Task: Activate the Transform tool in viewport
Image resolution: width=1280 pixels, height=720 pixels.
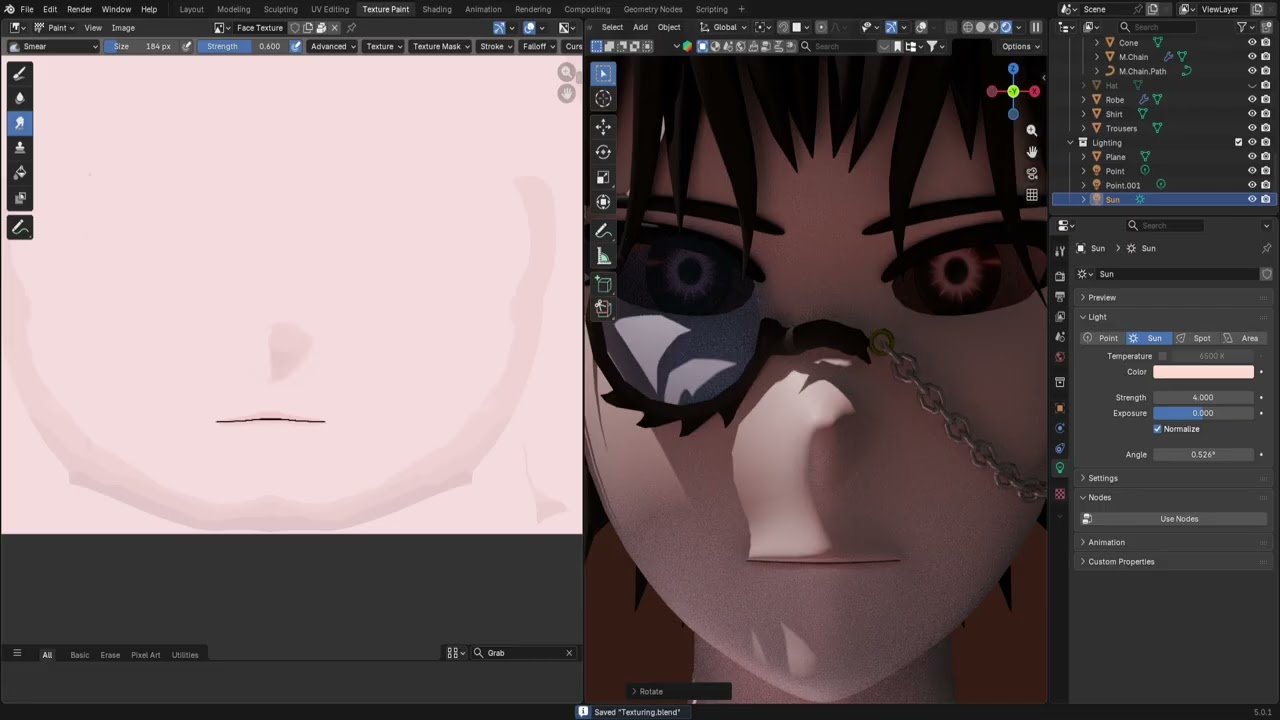Action: [x=603, y=202]
